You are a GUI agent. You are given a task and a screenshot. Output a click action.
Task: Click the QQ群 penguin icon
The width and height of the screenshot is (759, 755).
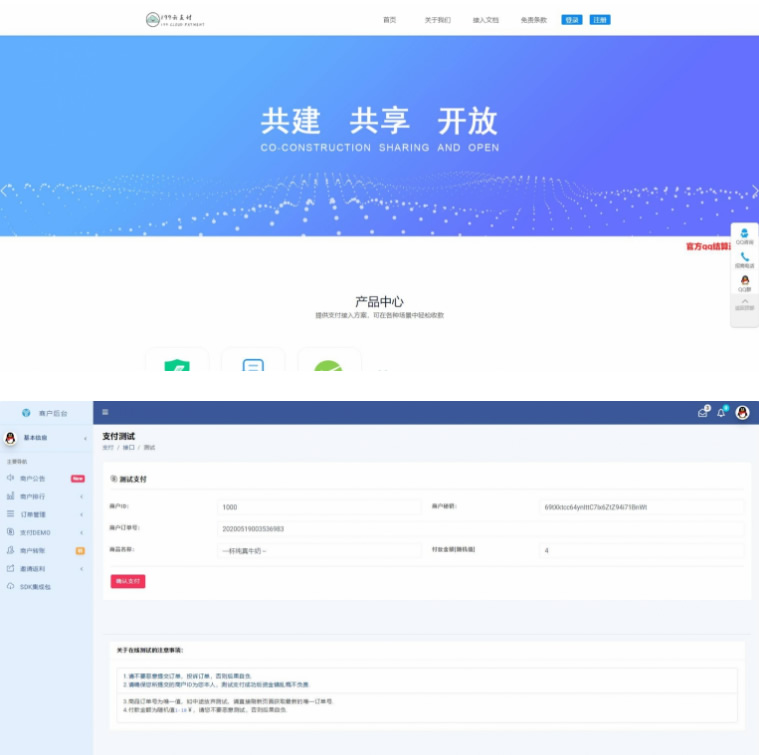(744, 281)
